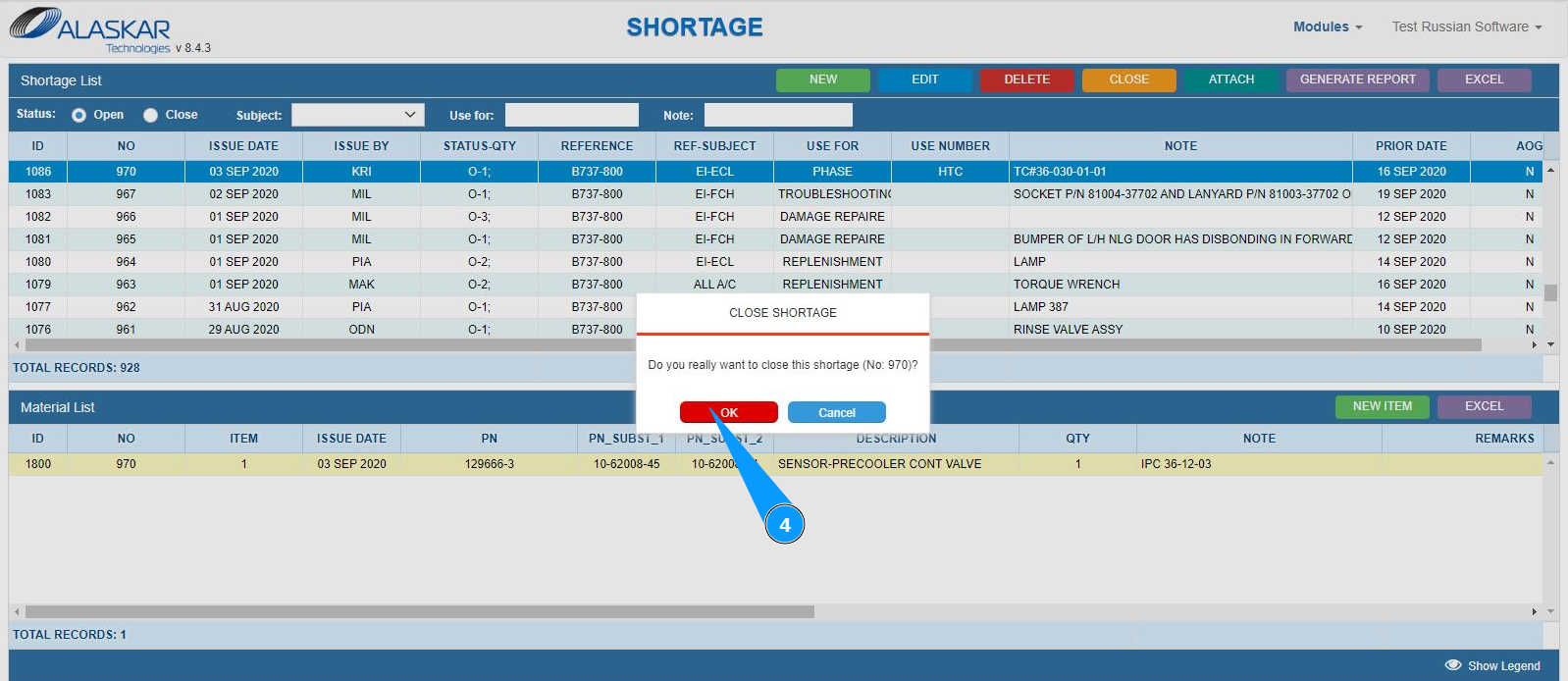The width and height of the screenshot is (1568, 681).
Task: Select shortage row with ID 1080
Action: tap(775, 262)
